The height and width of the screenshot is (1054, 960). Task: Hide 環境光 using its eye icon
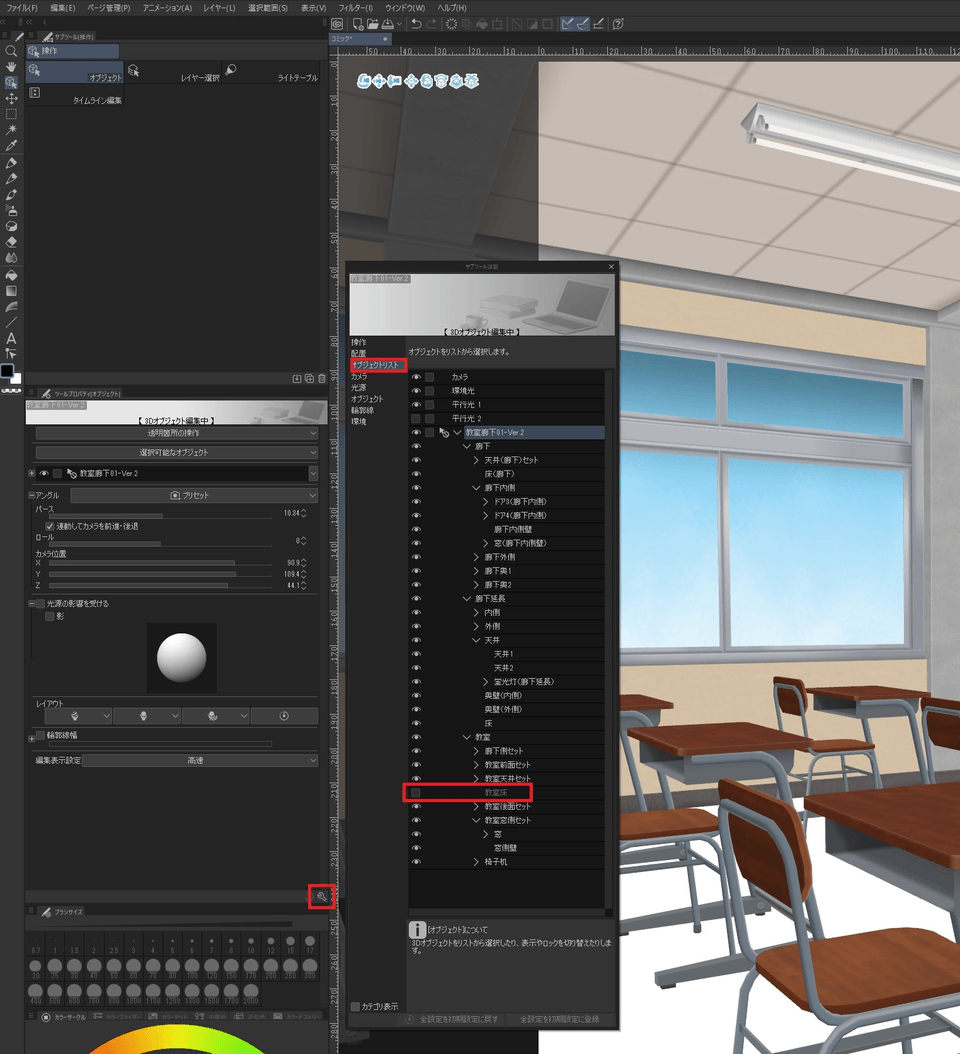click(416, 391)
